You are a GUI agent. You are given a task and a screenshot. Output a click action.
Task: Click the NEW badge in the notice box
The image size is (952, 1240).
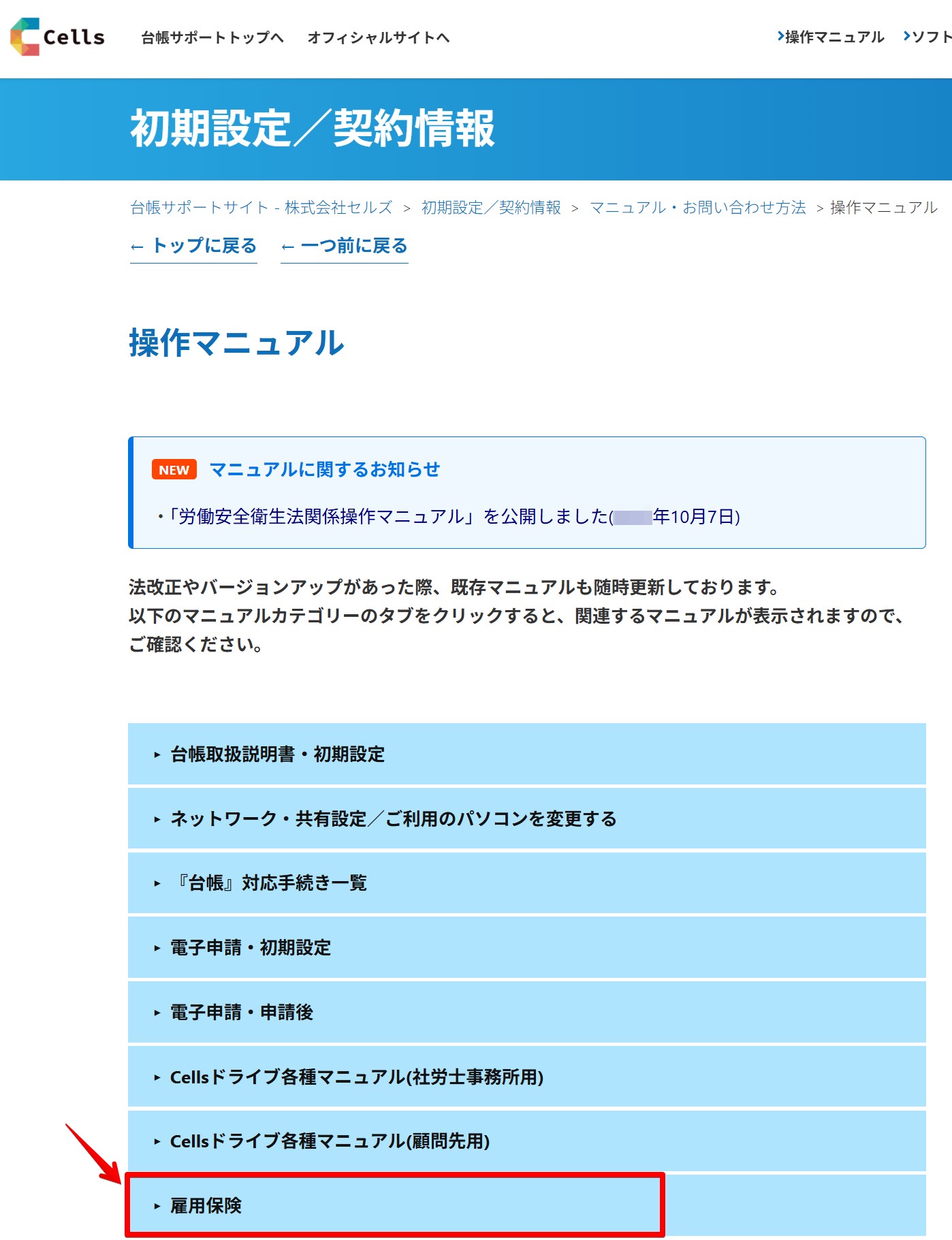pos(174,470)
